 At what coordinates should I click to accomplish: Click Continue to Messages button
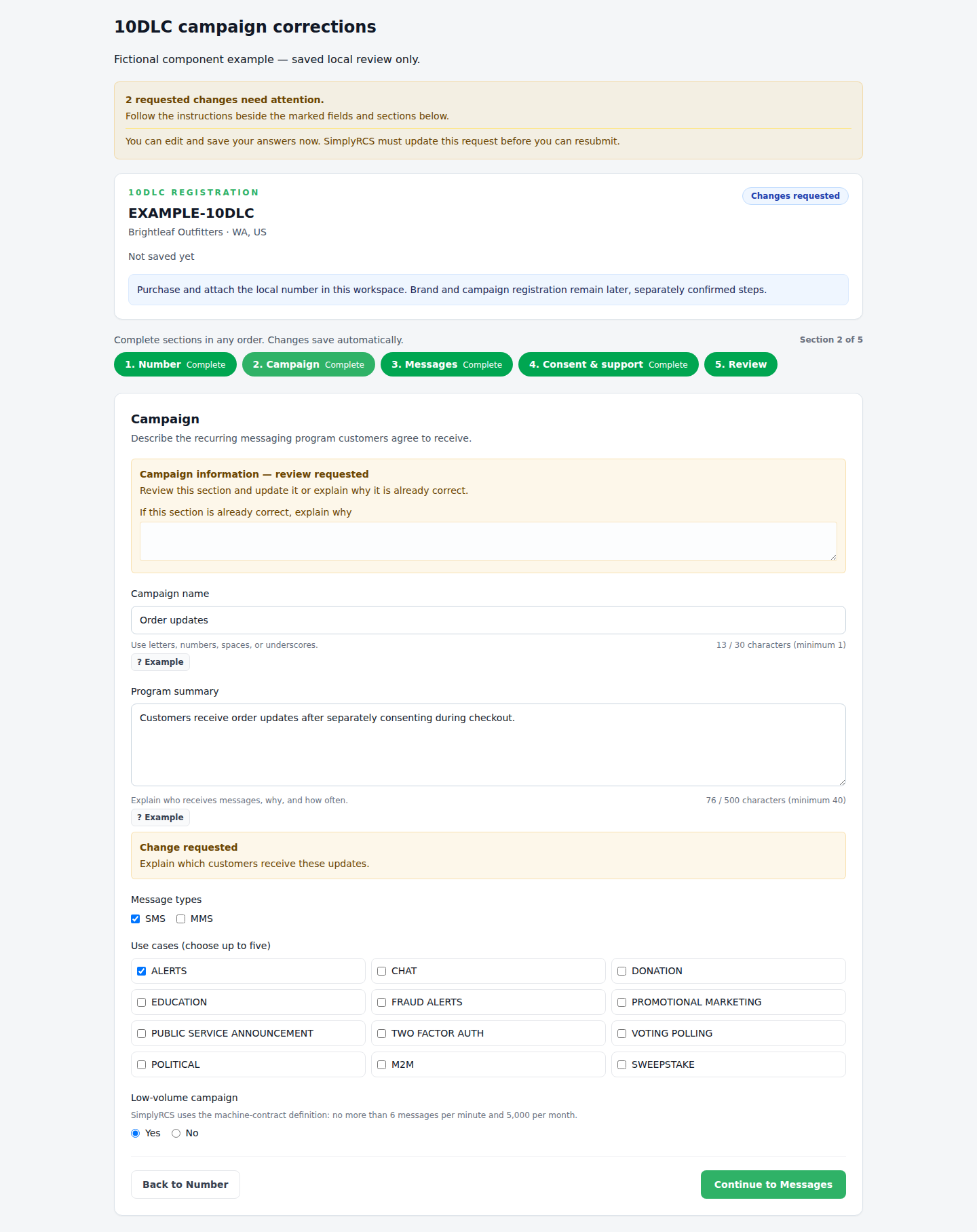pyautogui.click(x=773, y=1185)
